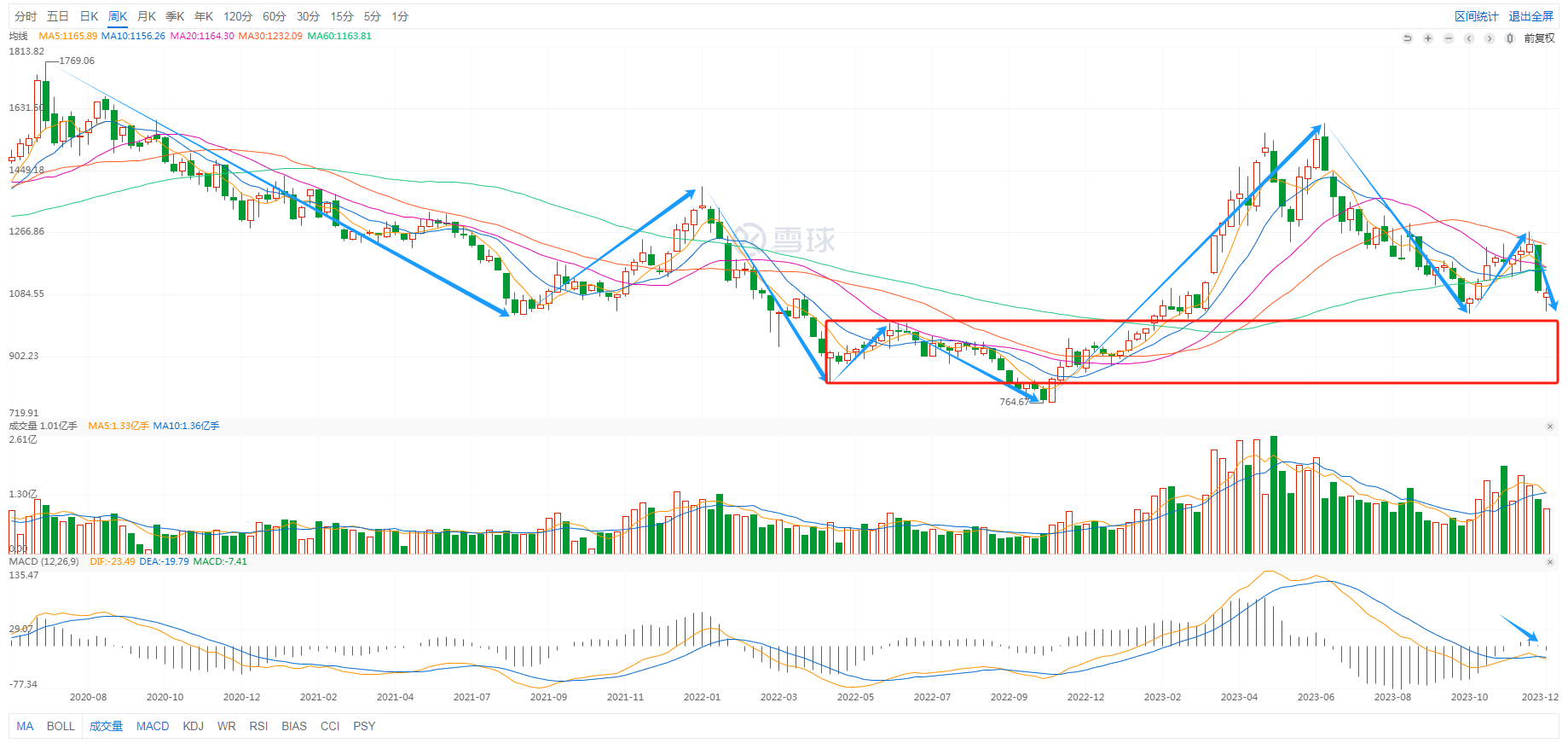Viewport: 1568px width, 749px height.
Task: Open the 前复权 adjustment dropdown
Action: pyautogui.click(x=1539, y=38)
